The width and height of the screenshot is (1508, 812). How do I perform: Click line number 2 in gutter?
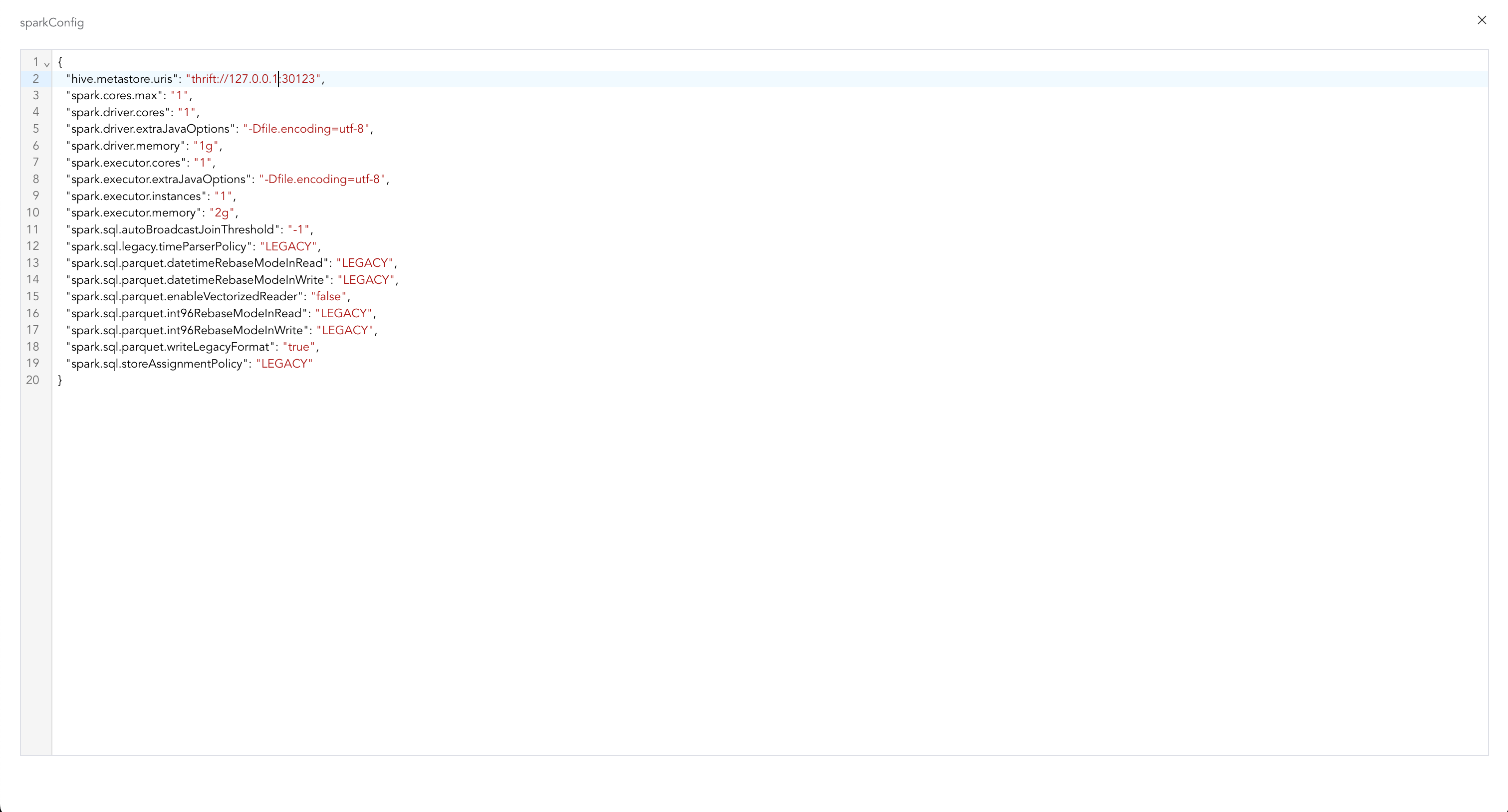tap(36, 78)
